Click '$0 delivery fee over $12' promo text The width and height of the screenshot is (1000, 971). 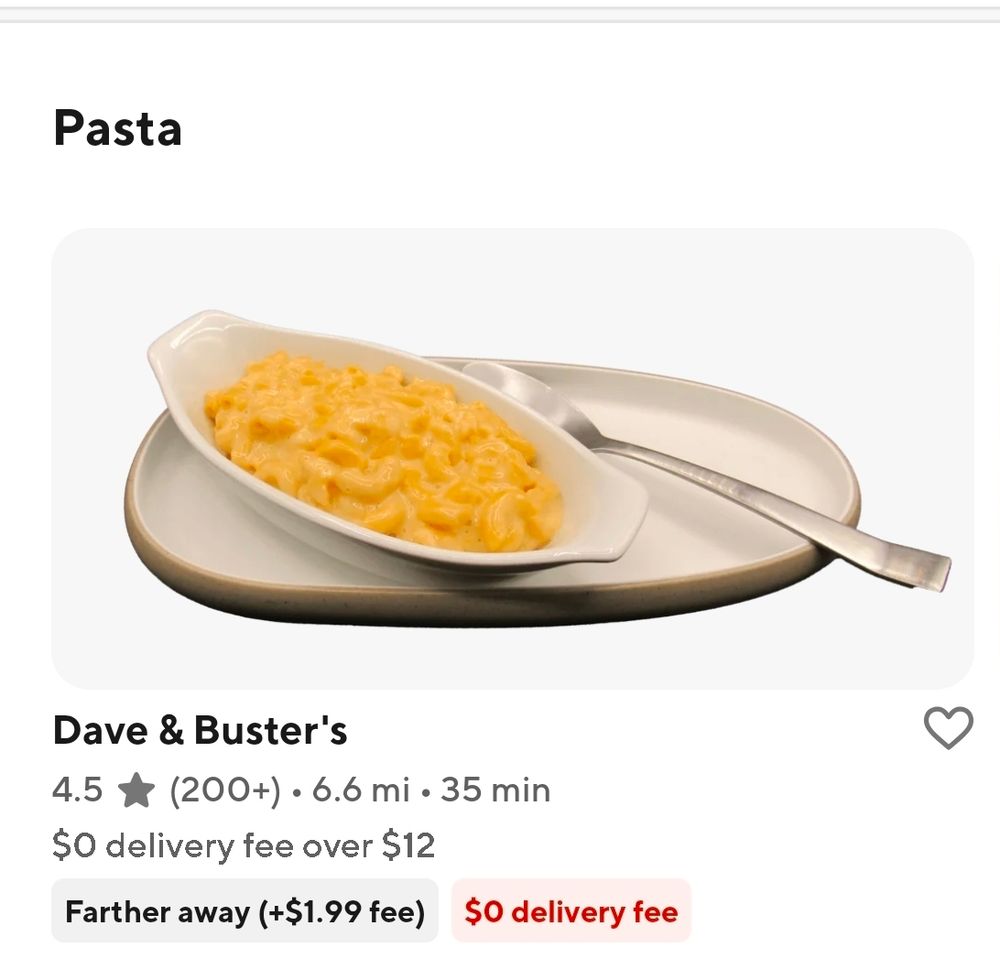click(x=244, y=845)
